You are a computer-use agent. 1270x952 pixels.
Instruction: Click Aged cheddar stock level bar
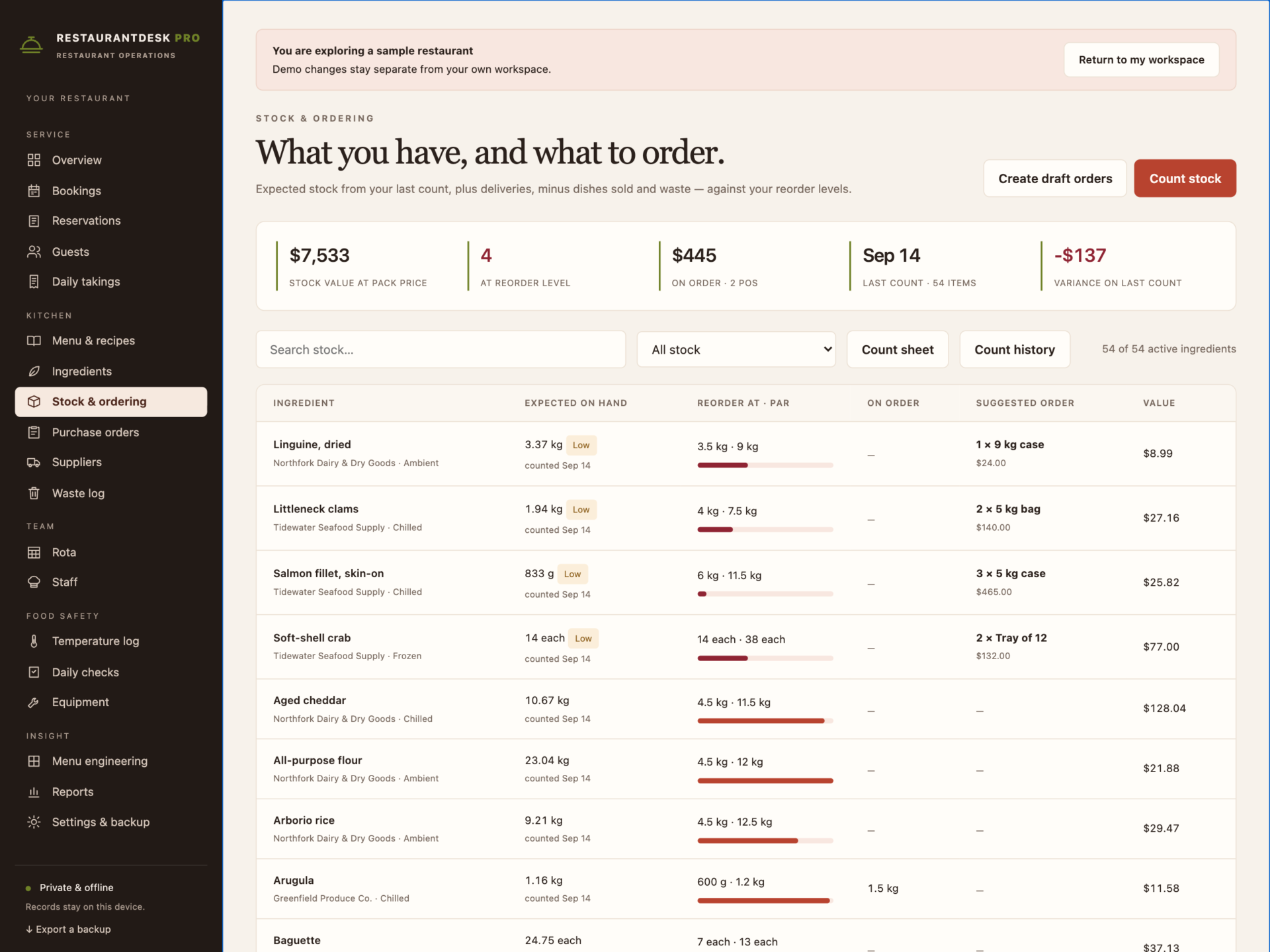coord(765,721)
